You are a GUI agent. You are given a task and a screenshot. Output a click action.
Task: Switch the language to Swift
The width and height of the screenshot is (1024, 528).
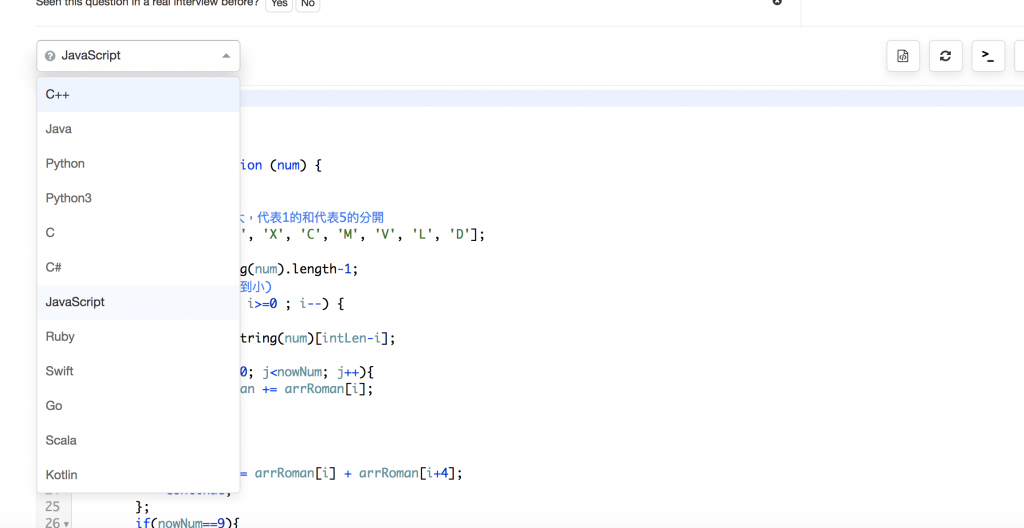pos(138,372)
